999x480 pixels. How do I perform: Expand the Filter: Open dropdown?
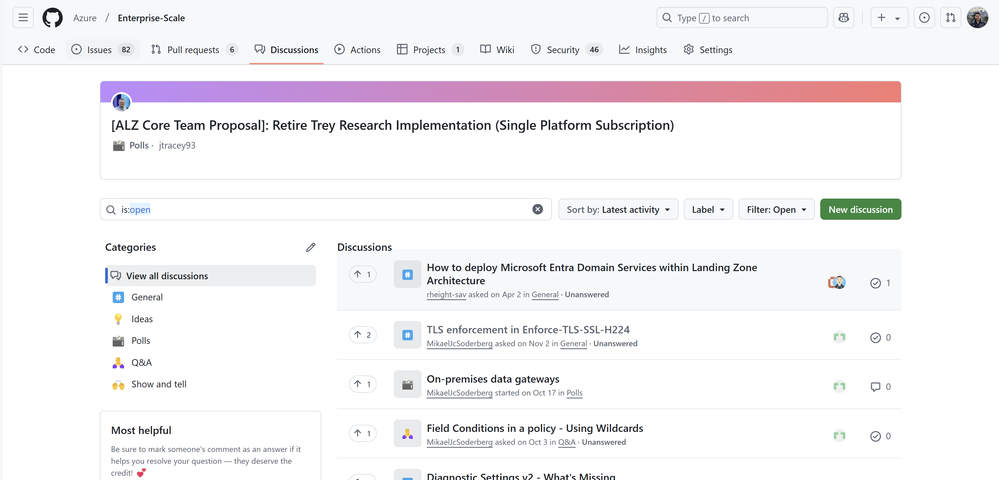coord(776,209)
